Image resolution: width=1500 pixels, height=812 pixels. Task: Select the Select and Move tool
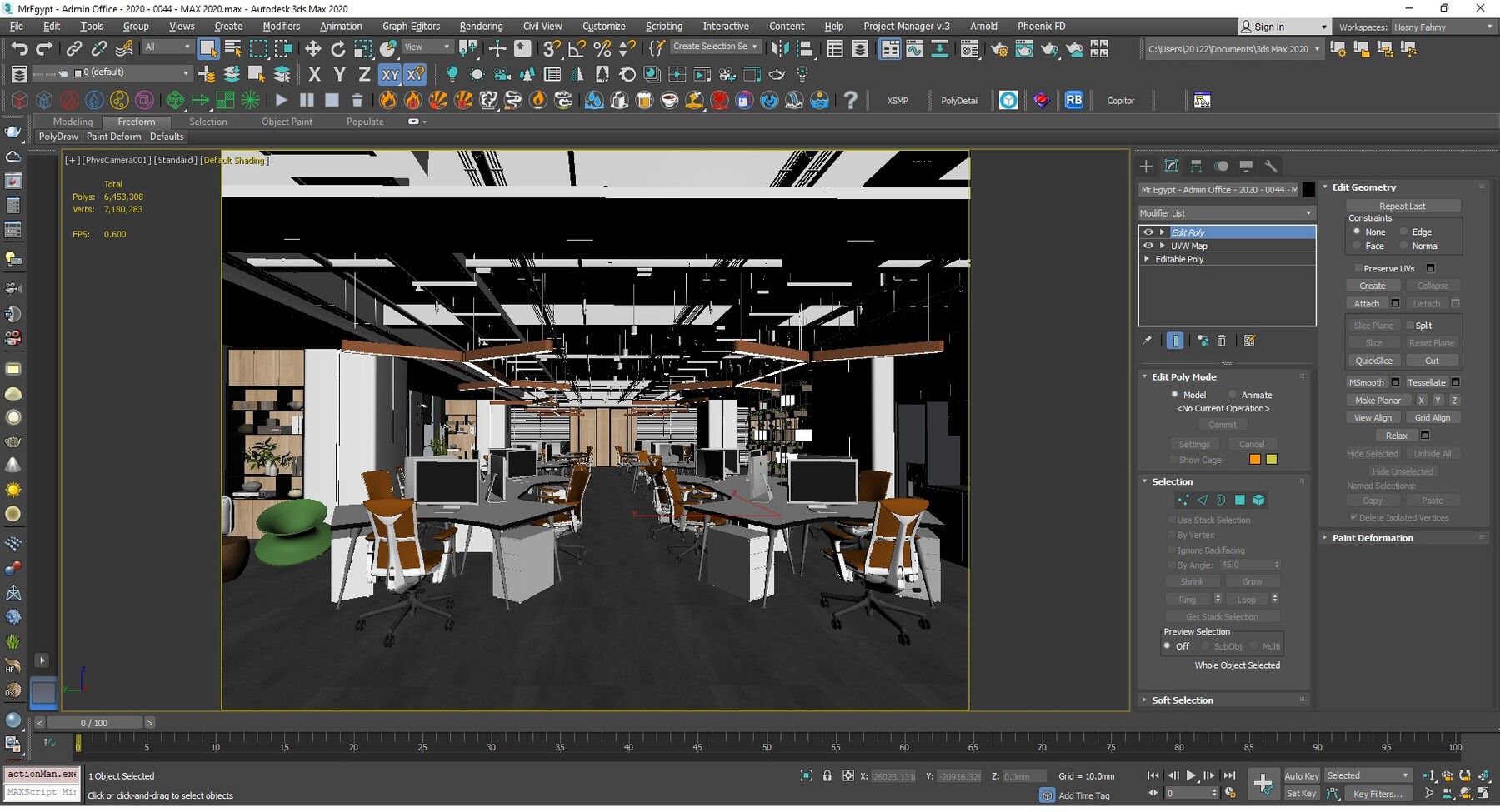[313, 47]
